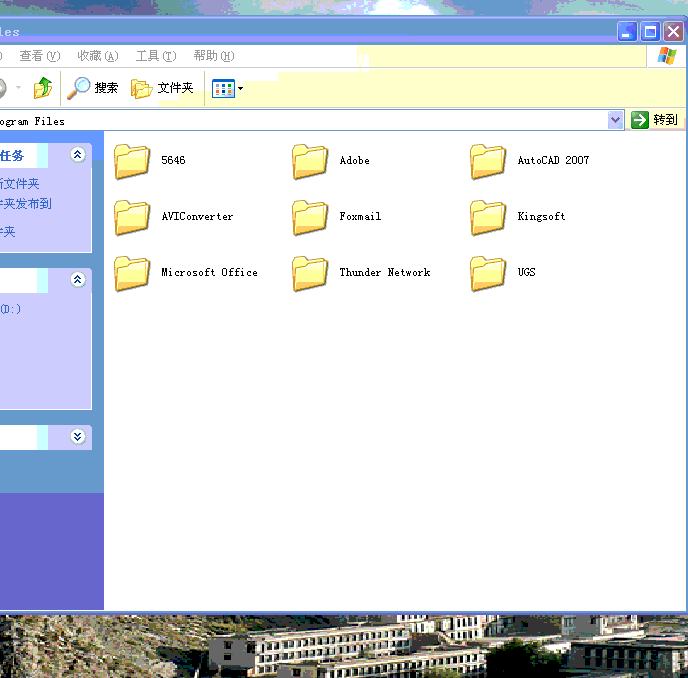Click the Kingsoft folder name
This screenshot has width=688, height=678.
pyautogui.click(x=541, y=216)
